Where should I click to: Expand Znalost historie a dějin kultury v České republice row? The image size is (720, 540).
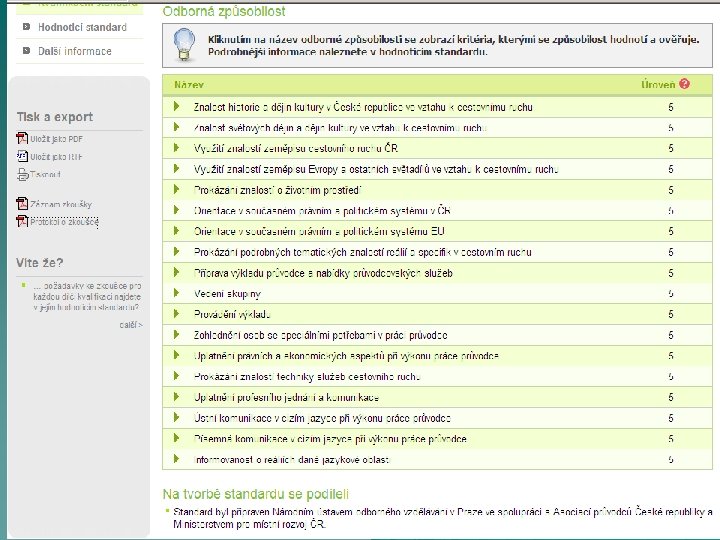[x=177, y=107]
